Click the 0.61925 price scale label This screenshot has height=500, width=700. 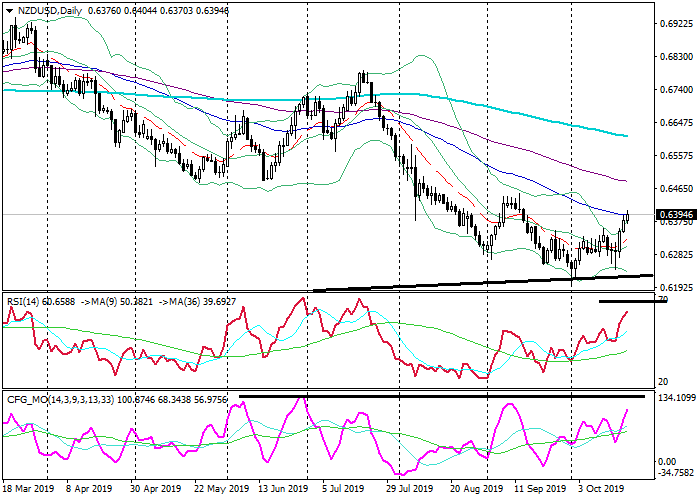pyautogui.click(x=676, y=286)
